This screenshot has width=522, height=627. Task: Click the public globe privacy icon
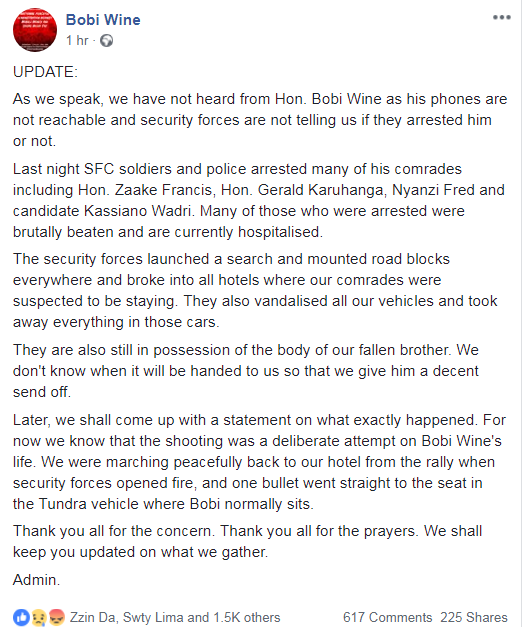[x=106, y=41]
